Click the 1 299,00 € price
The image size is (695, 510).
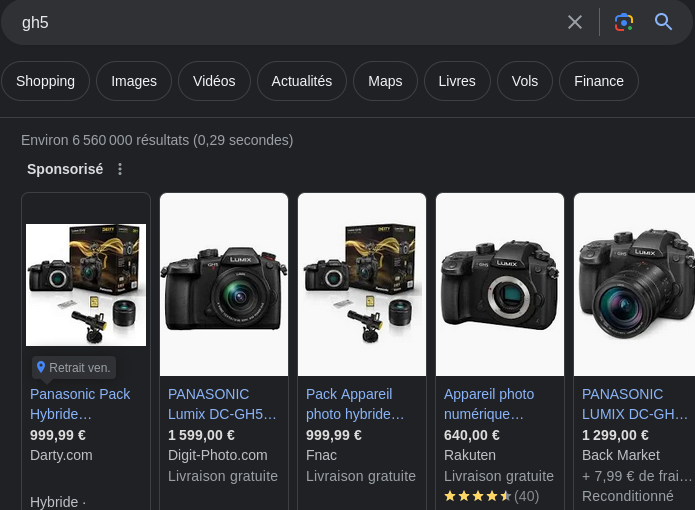615,435
